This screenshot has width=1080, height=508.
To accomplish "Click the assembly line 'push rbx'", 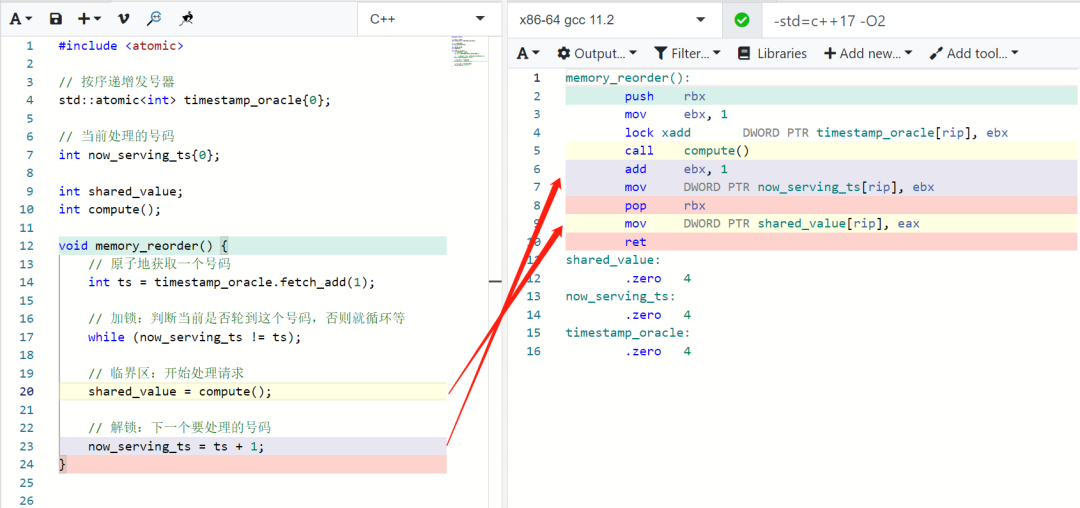I will click(x=665, y=96).
